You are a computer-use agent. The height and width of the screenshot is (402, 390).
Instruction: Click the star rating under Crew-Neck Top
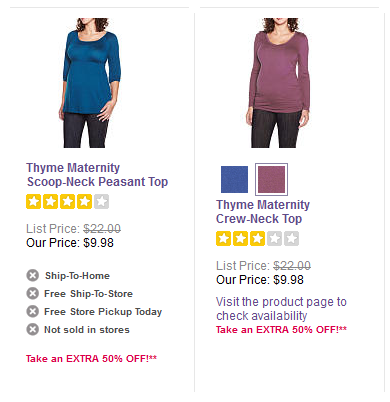pos(257,239)
